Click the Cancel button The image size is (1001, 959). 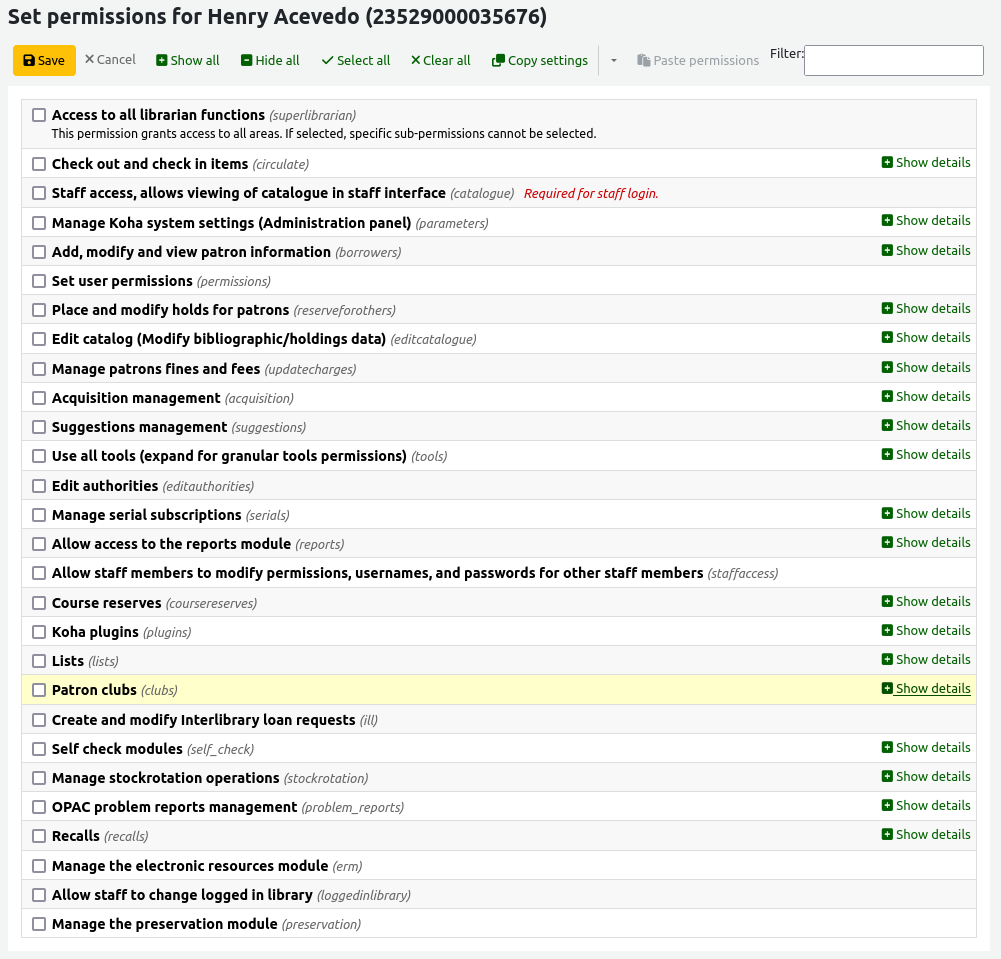pos(110,60)
